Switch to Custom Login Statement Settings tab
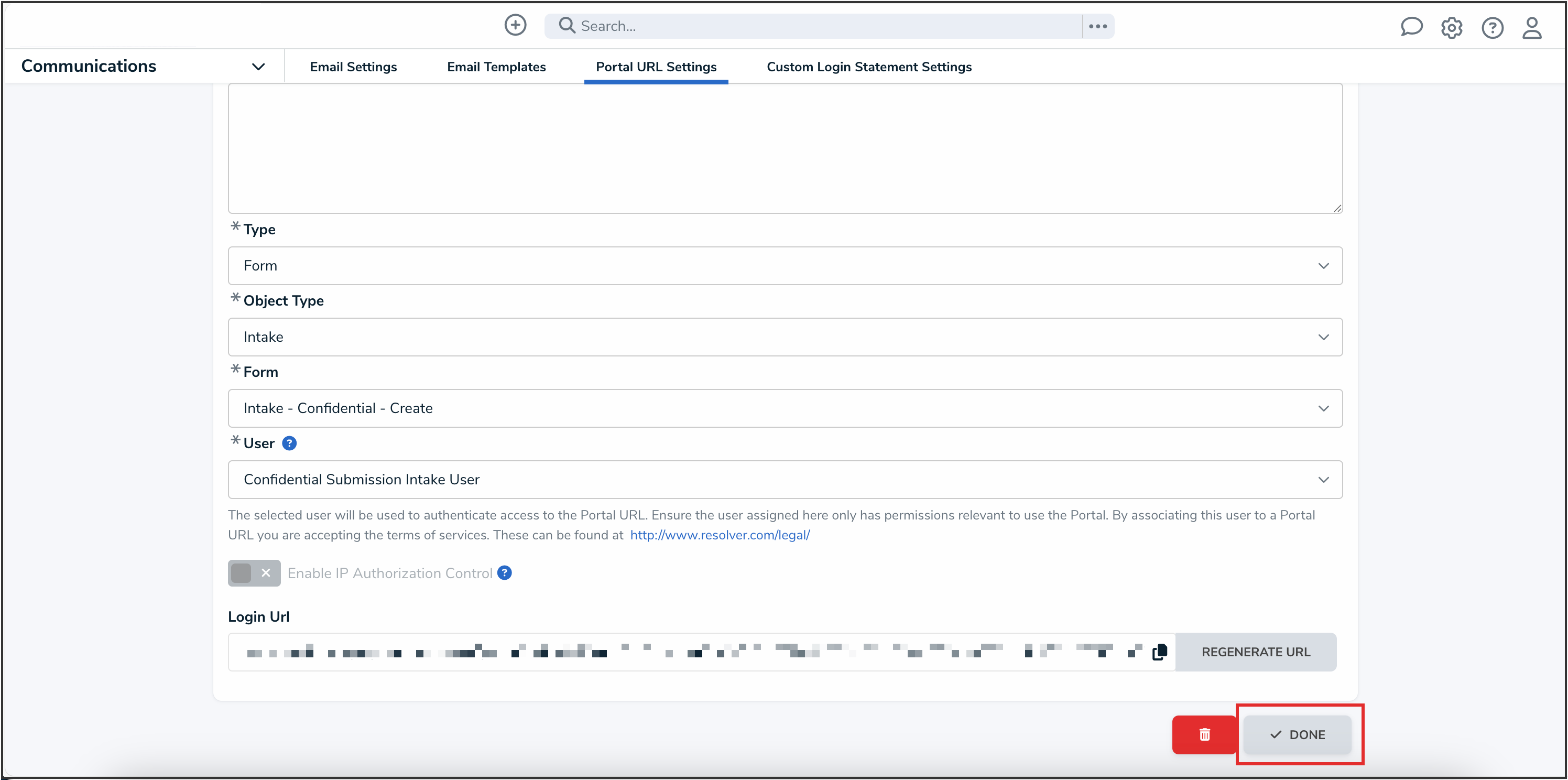The image size is (1568, 780). pos(868,67)
